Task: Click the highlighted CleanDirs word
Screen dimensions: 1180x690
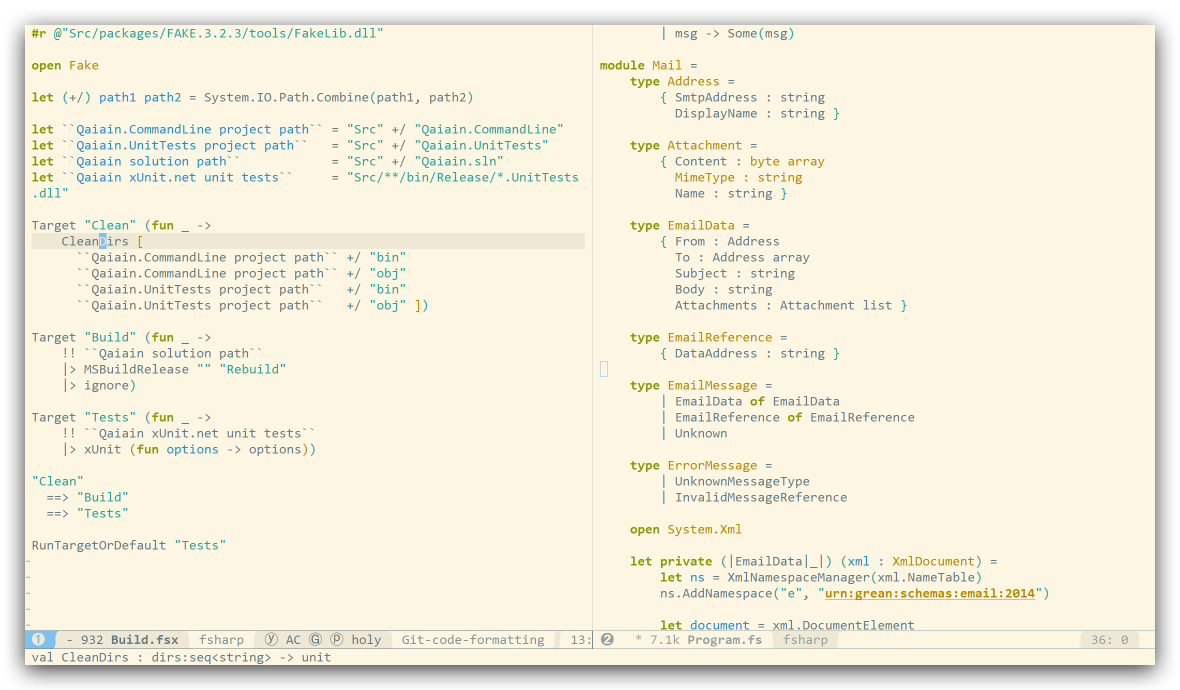Action: (x=95, y=241)
